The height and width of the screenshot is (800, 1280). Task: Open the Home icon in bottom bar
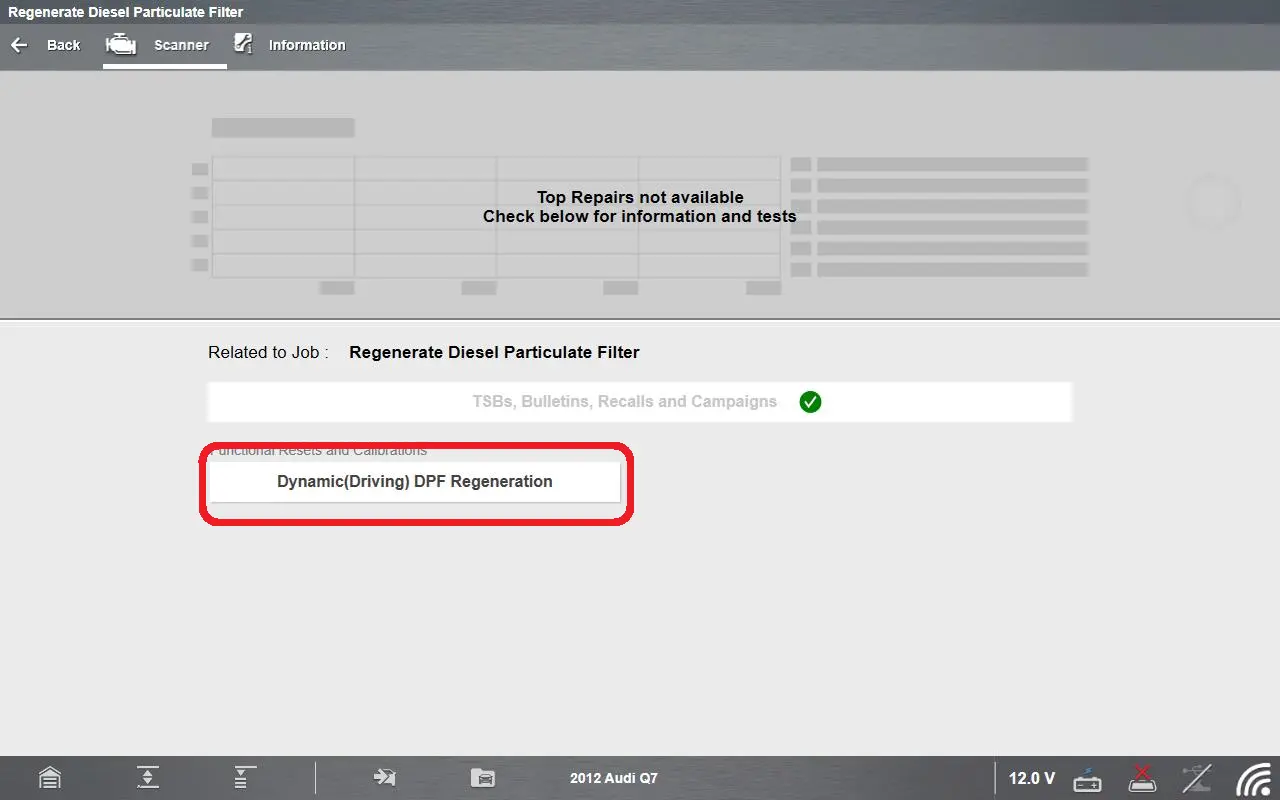[49, 778]
